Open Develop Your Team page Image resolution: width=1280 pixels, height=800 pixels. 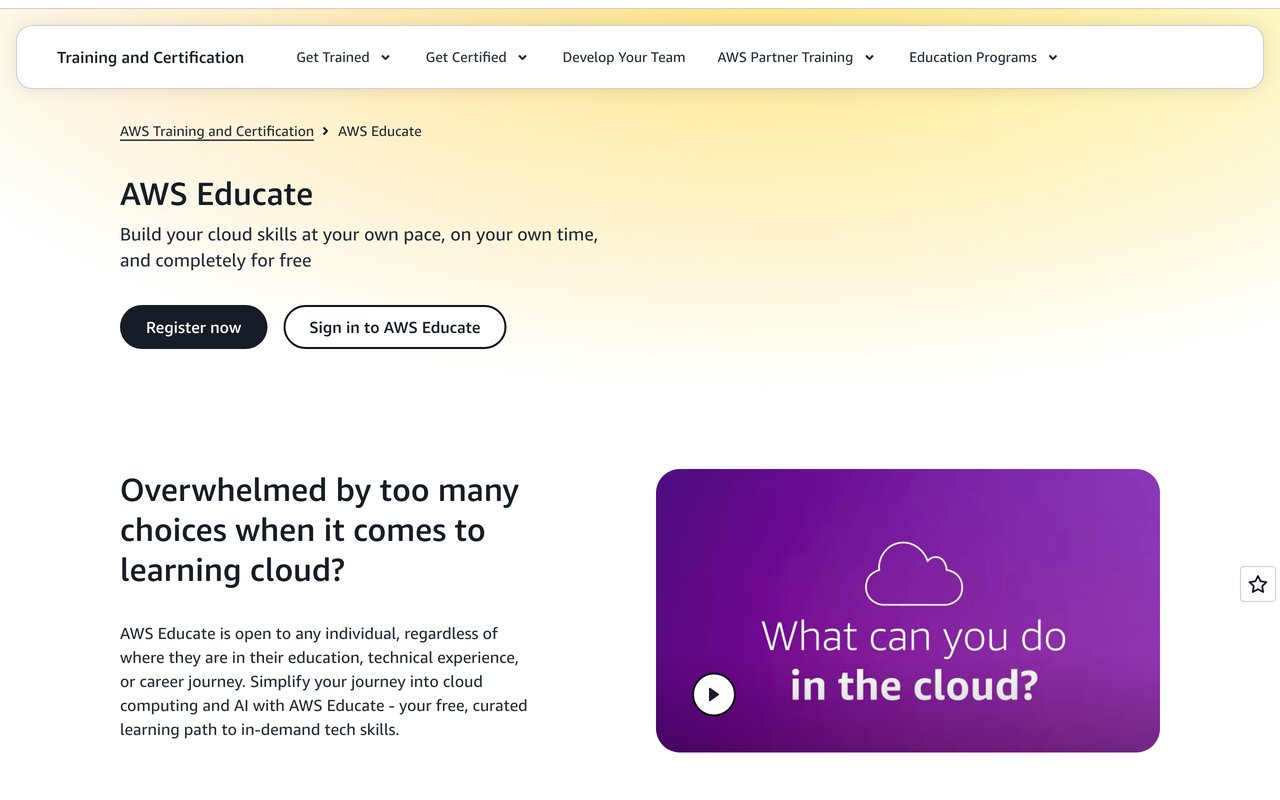click(624, 57)
